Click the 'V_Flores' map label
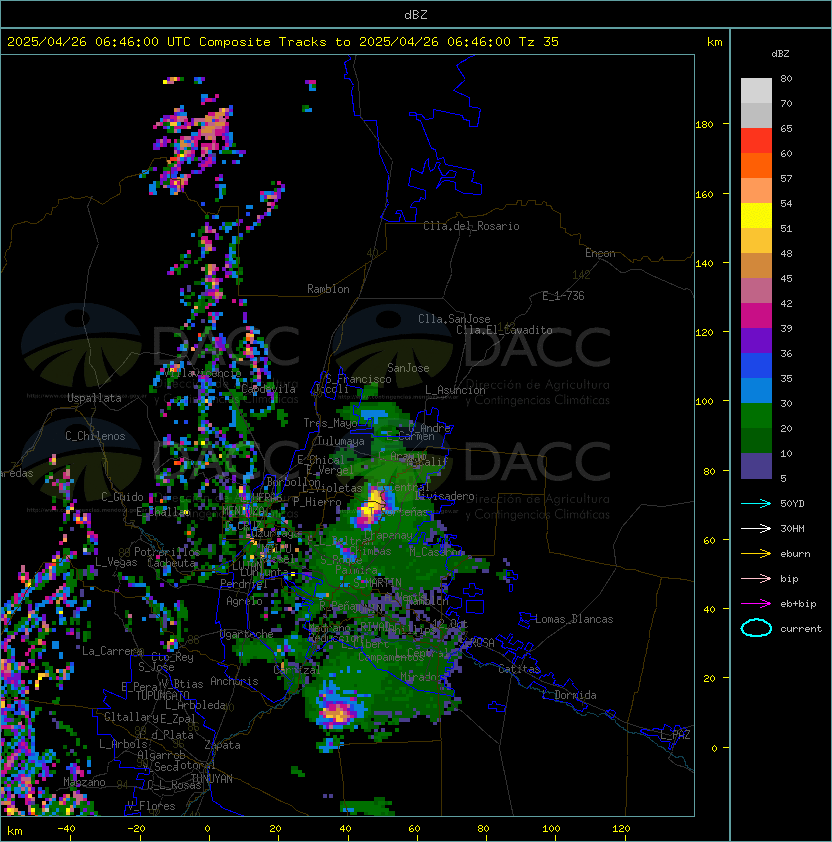 pyautogui.click(x=151, y=806)
